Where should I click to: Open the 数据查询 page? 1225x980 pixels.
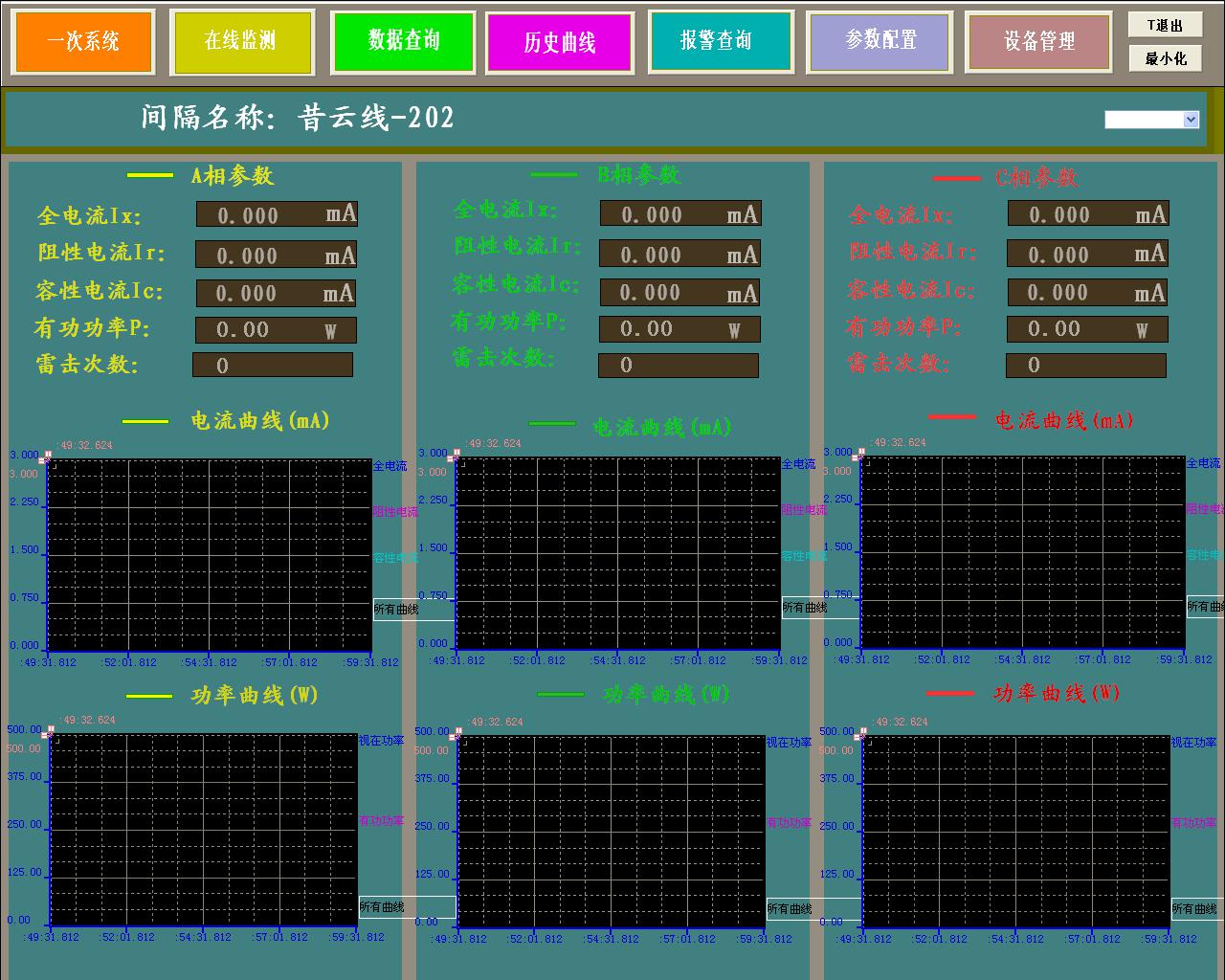[x=403, y=41]
